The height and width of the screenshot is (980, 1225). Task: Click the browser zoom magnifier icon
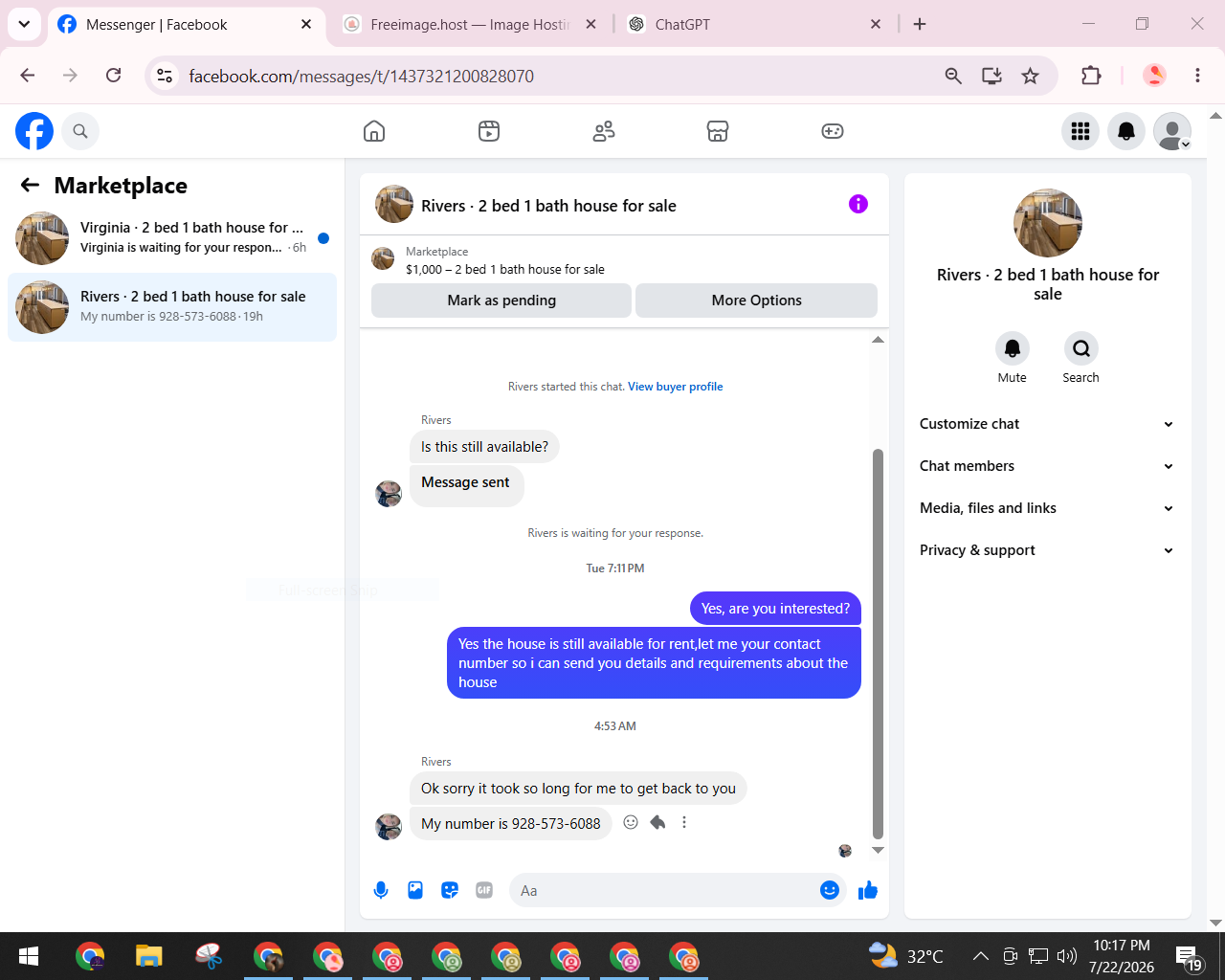pyautogui.click(x=953, y=76)
